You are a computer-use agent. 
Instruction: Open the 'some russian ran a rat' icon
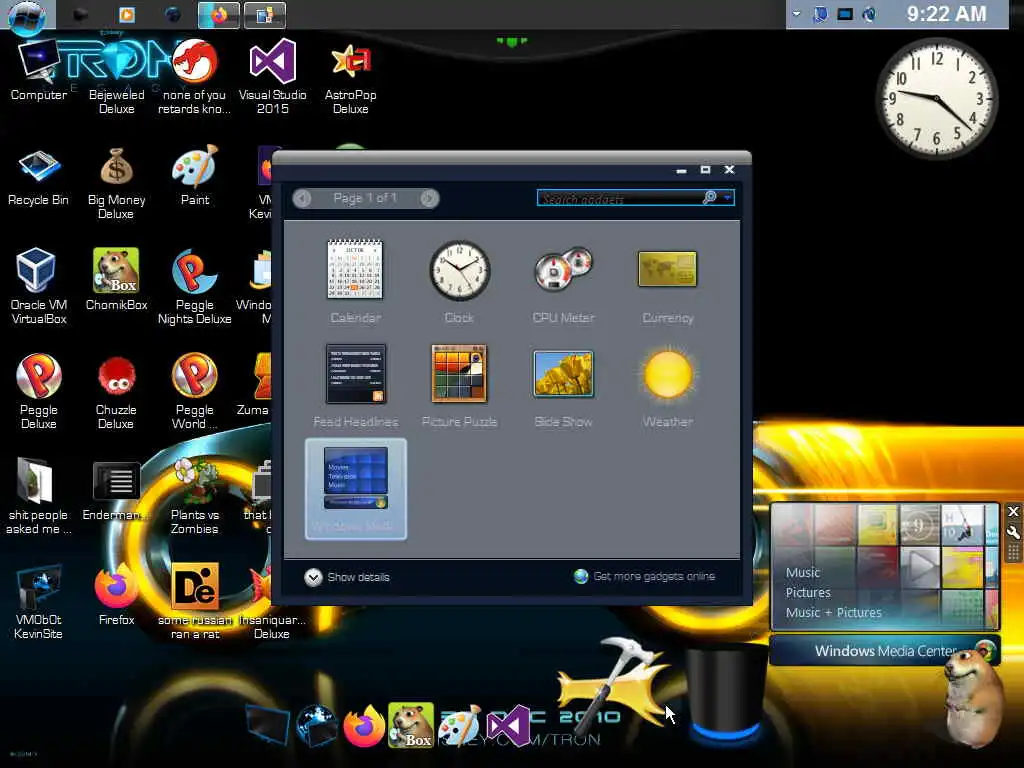pos(195,601)
